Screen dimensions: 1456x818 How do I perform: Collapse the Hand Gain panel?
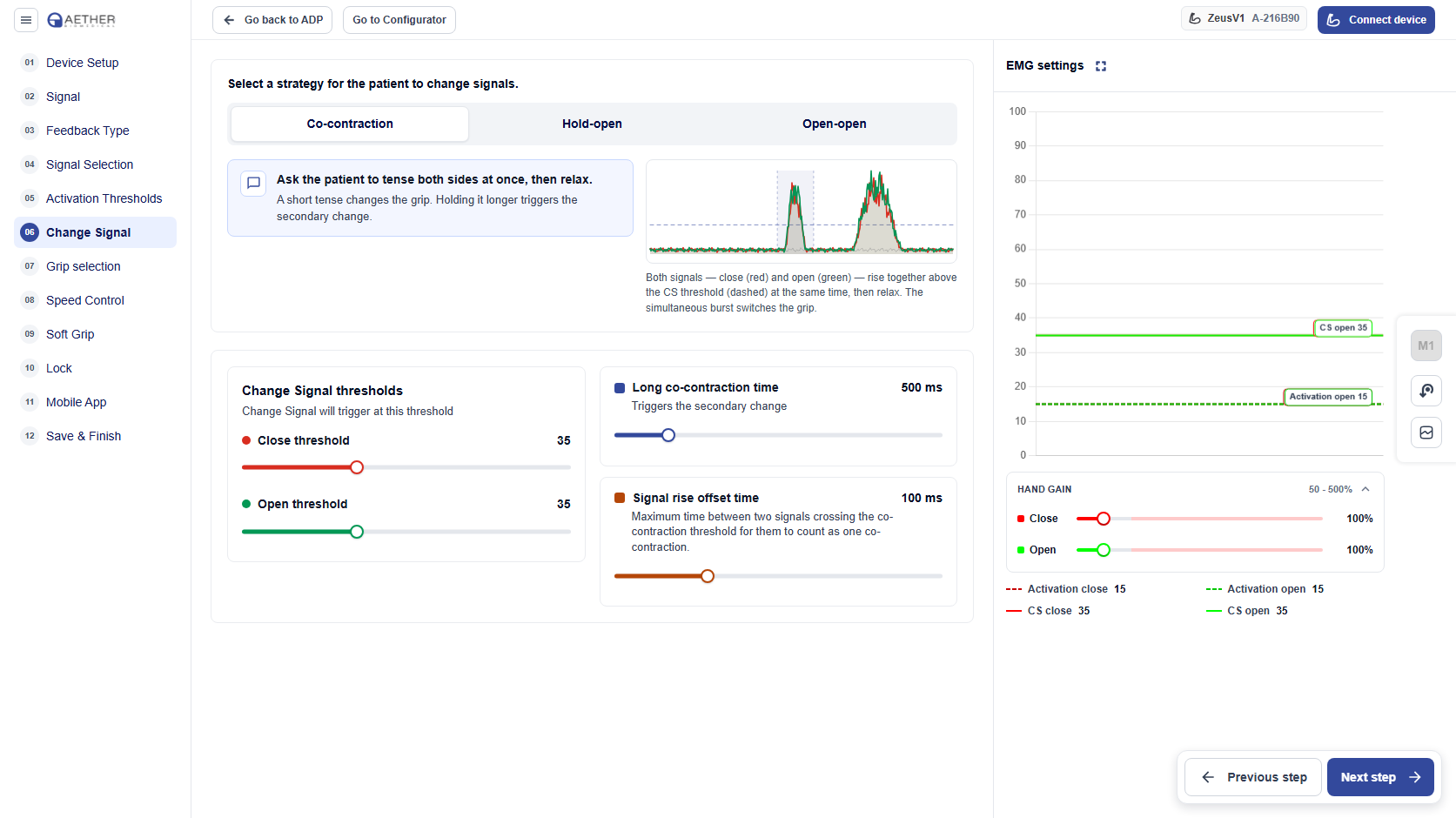click(1365, 489)
